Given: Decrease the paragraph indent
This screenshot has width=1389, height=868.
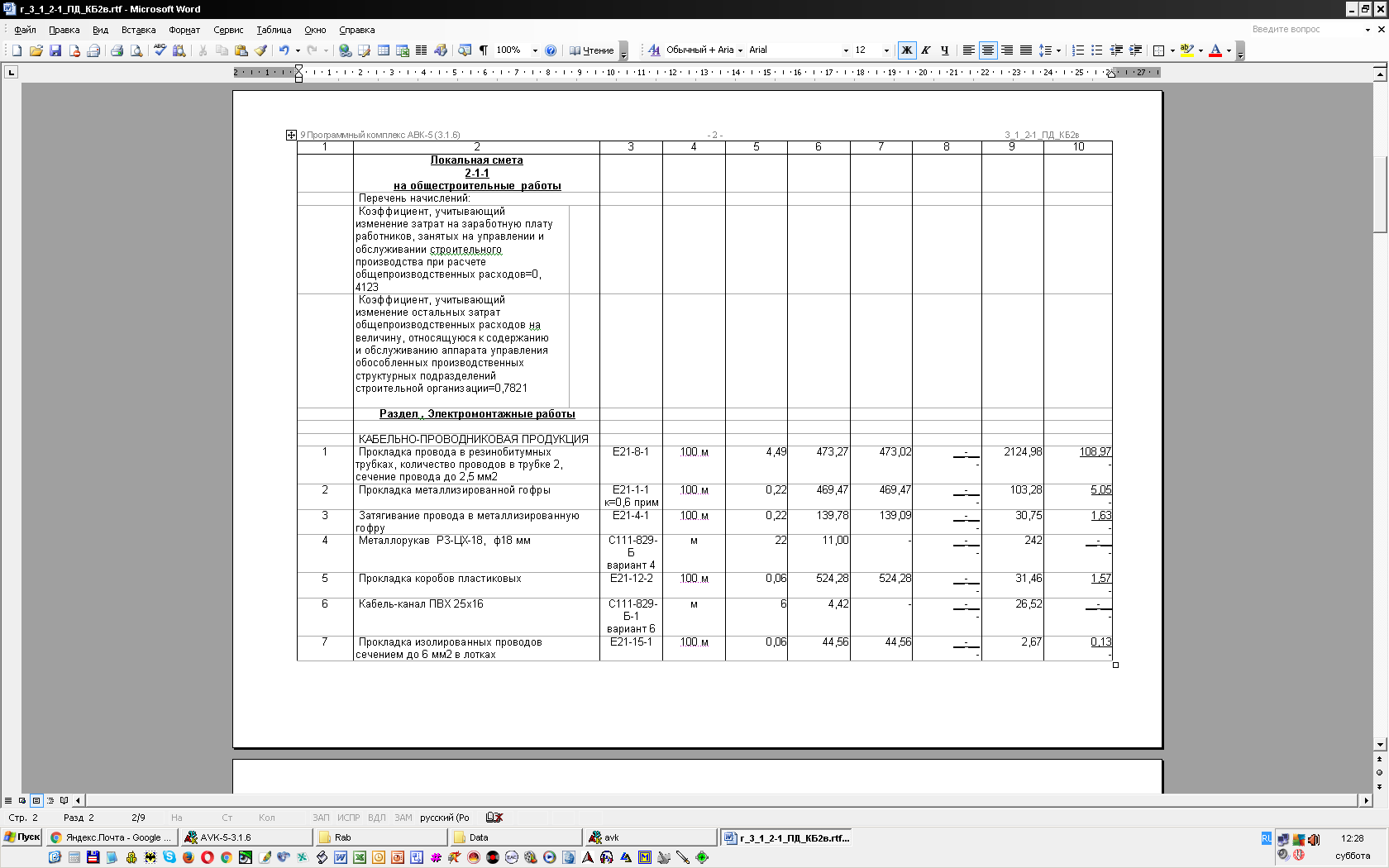Looking at the screenshot, I should click(x=1116, y=50).
